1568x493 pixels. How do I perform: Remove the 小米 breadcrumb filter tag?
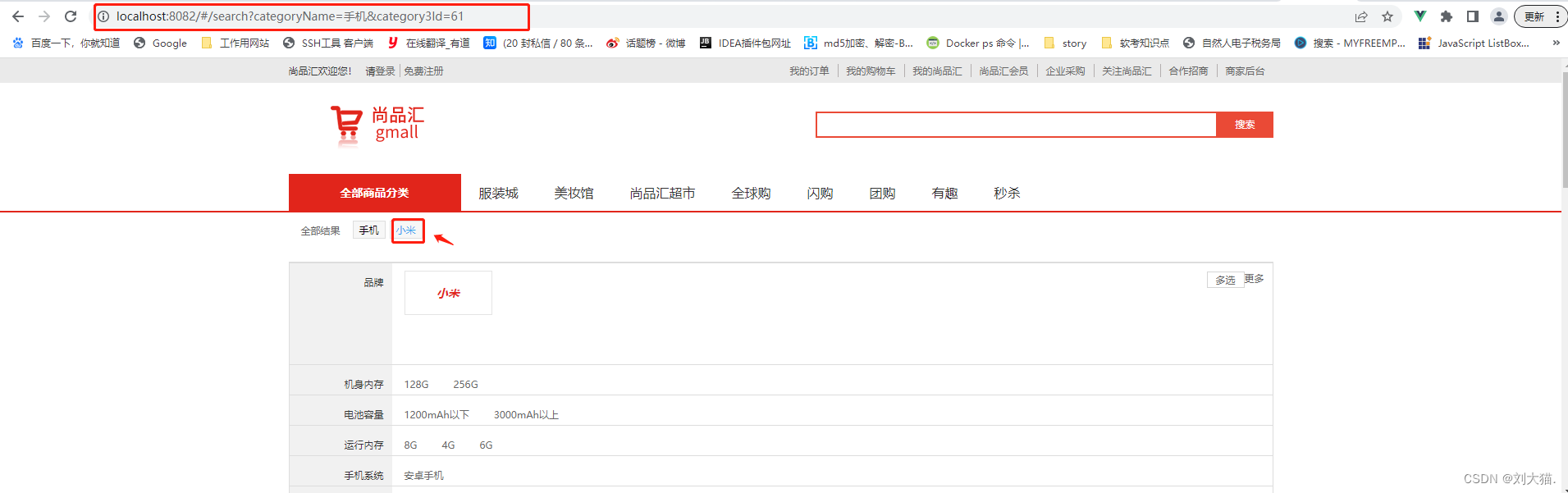(408, 231)
